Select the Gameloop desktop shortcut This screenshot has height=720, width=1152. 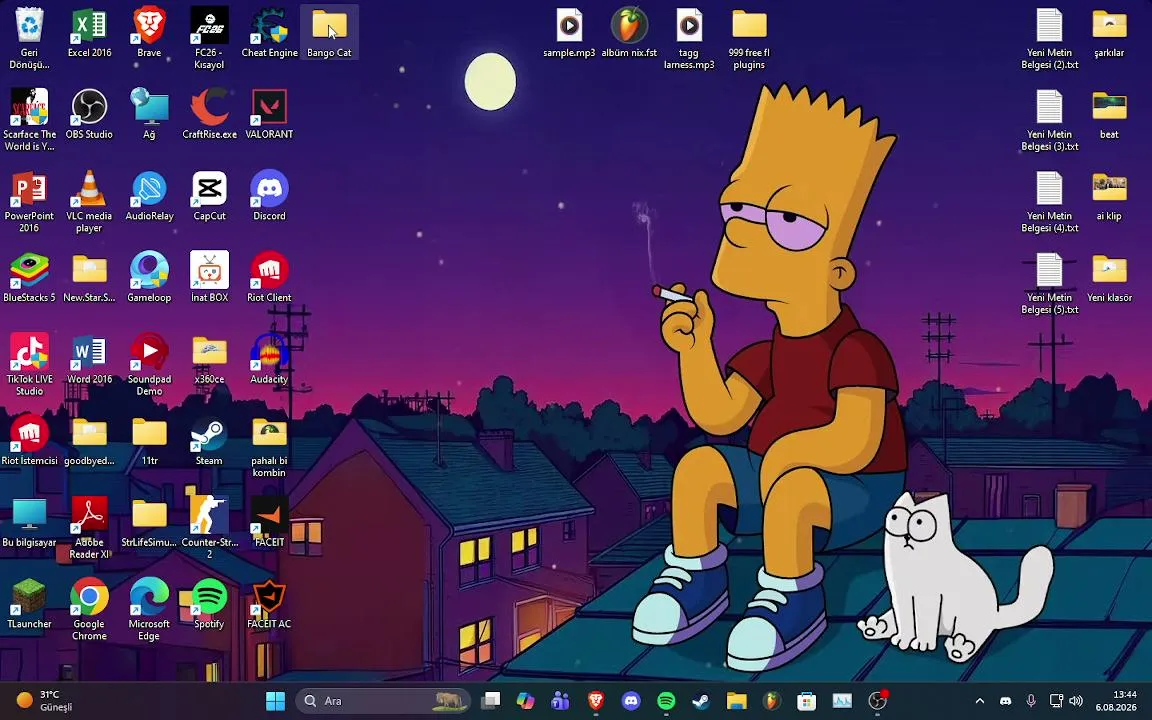(x=149, y=277)
